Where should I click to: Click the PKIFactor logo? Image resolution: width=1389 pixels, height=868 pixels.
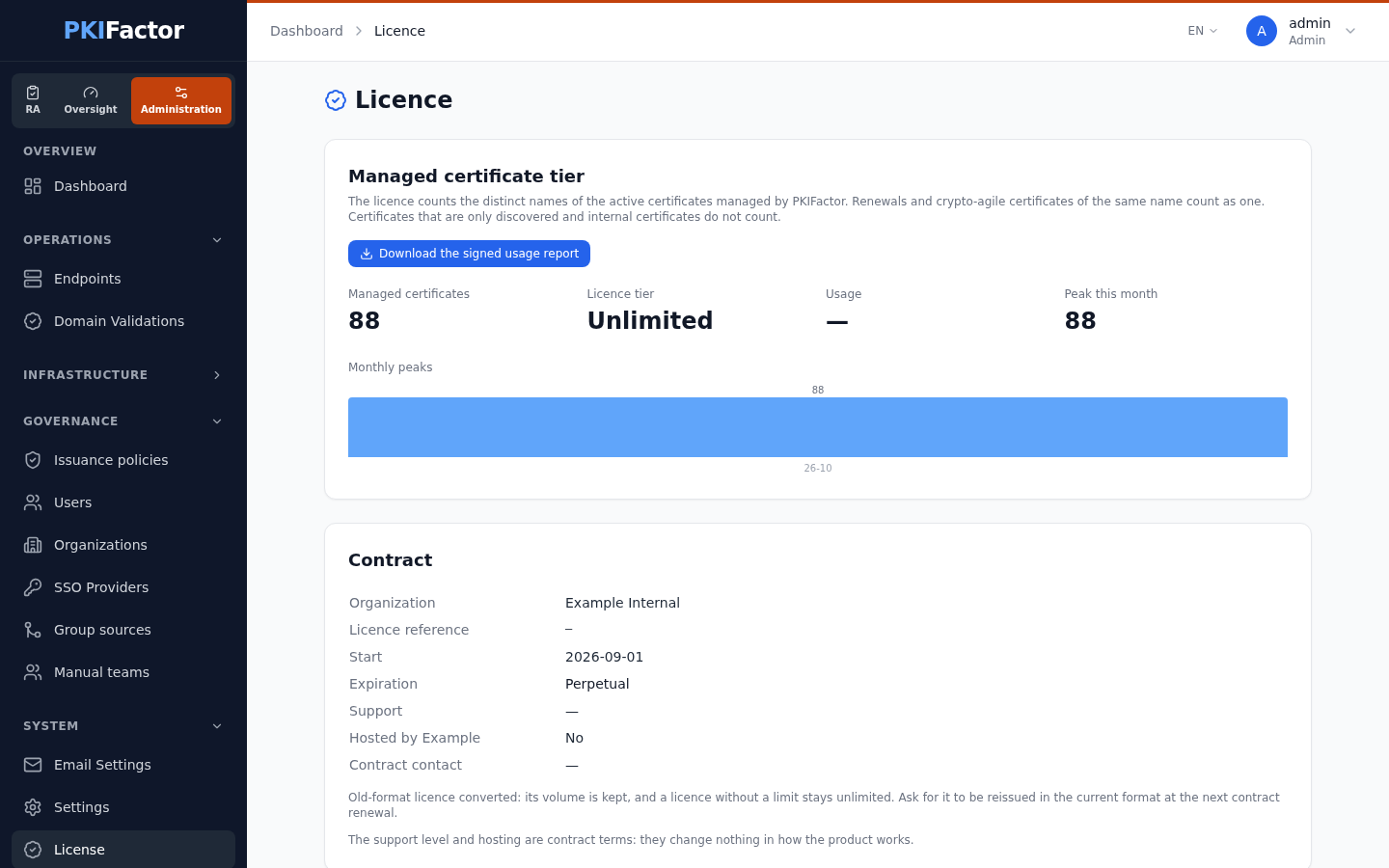(x=123, y=30)
